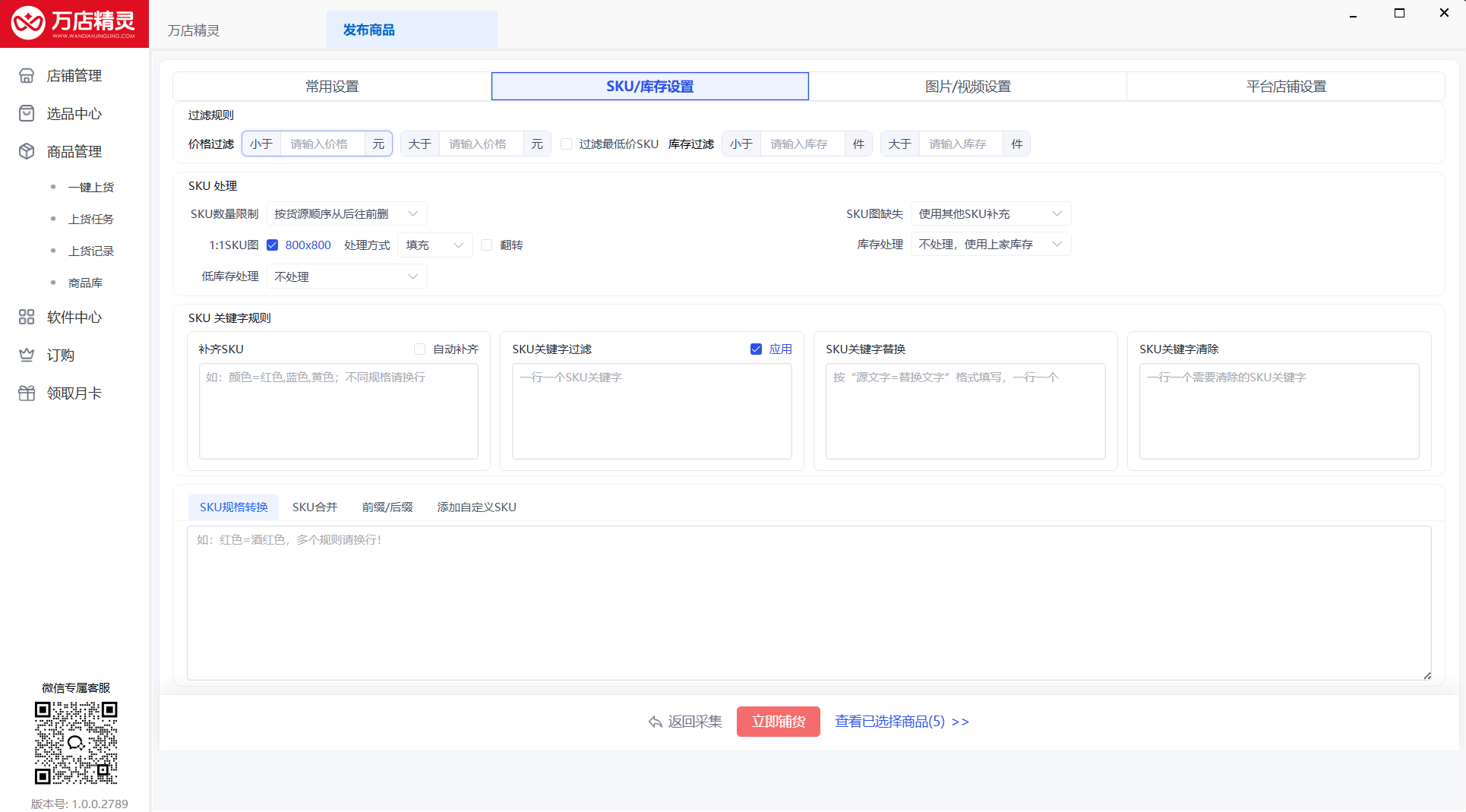The width and height of the screenshot is (1466, 812).
Task: Open the 处理方式 填充 dropdown
Action: [434, 245]
